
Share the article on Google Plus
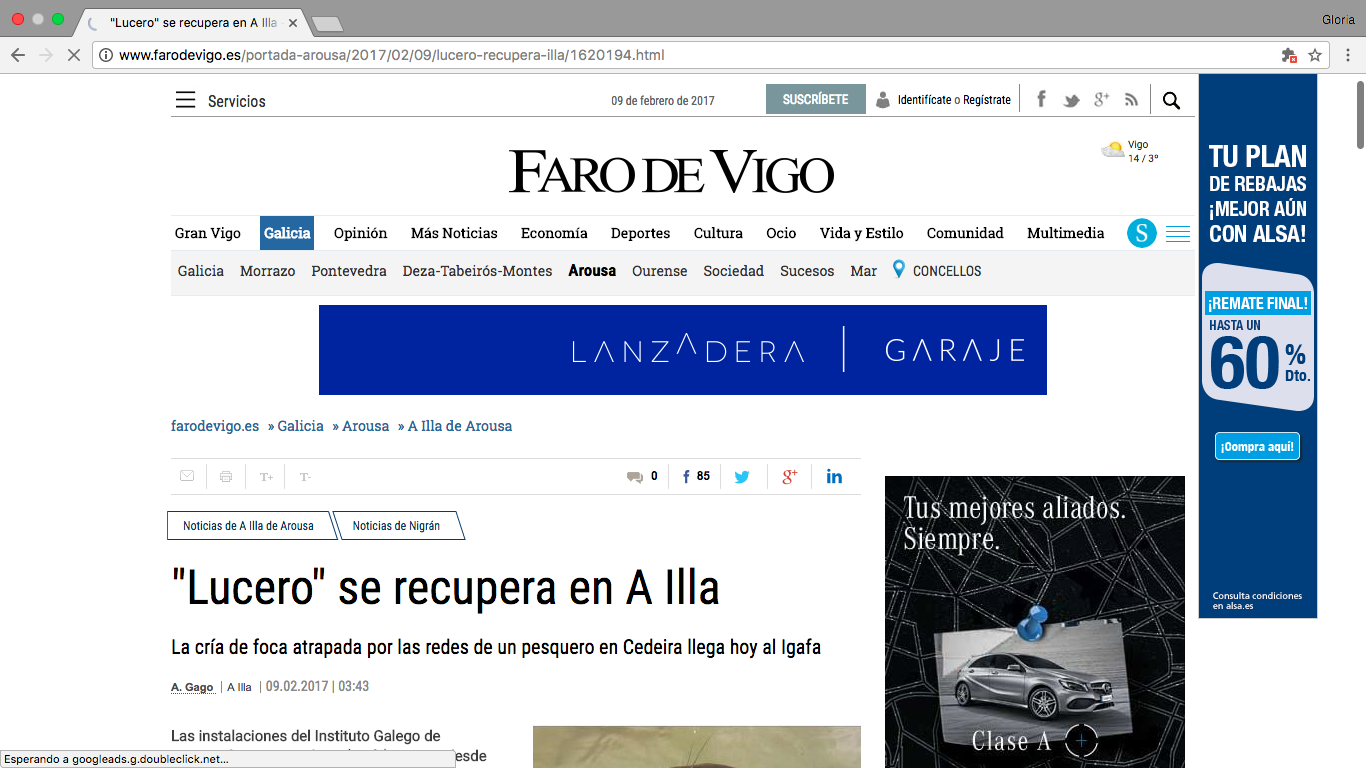coord(789,477)
